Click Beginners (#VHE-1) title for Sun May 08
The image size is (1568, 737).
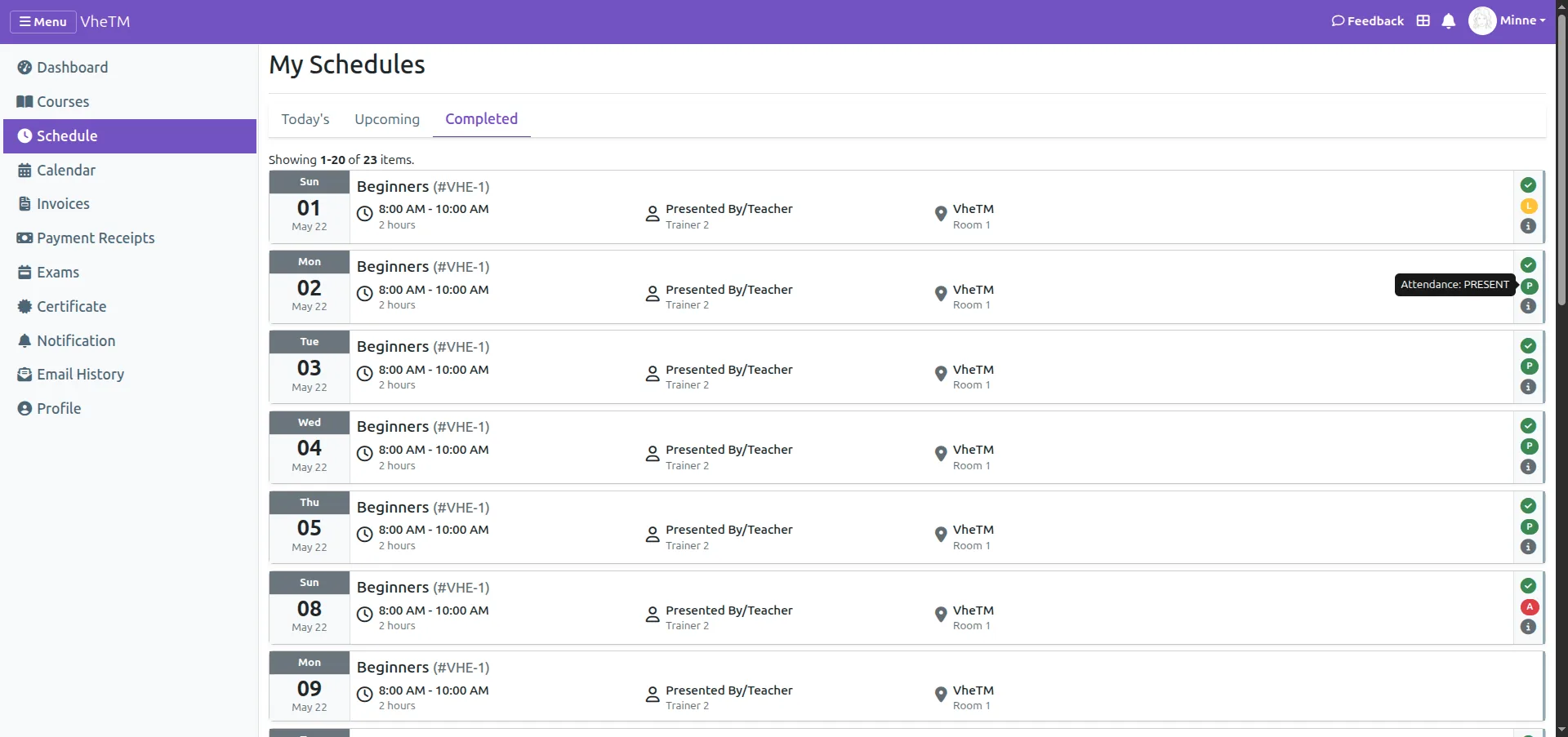(423, 588)
